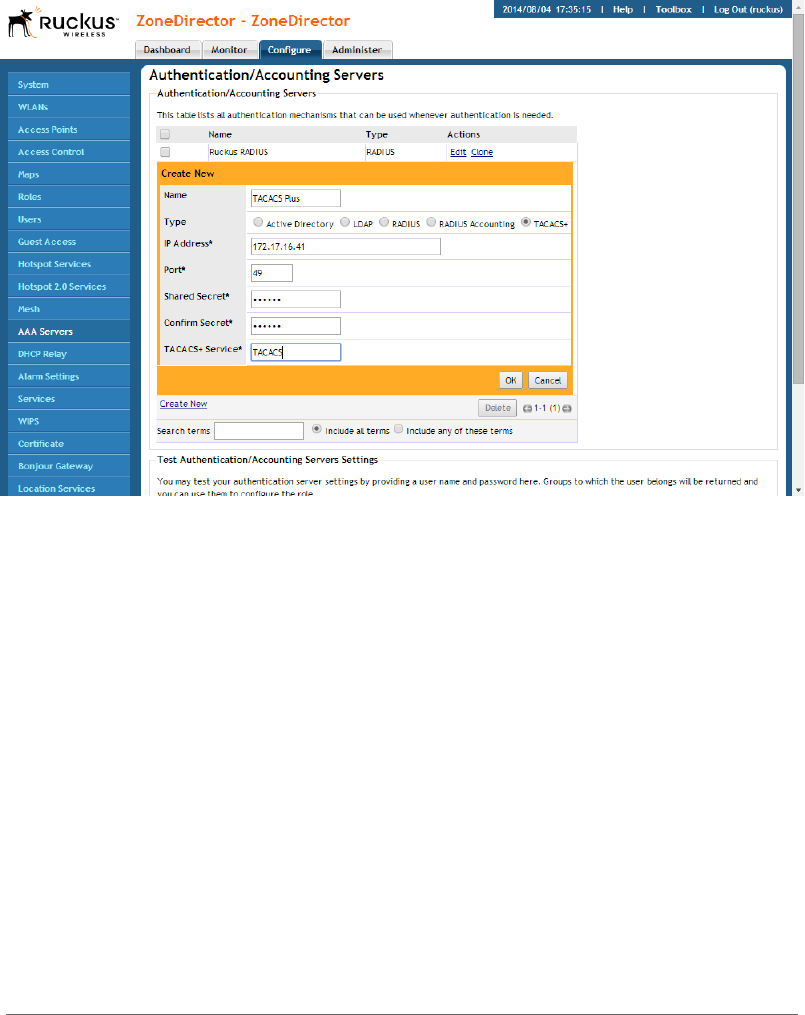Tick the select-all checkbox in table header
805x1015 pixels.
pos(165,134)
